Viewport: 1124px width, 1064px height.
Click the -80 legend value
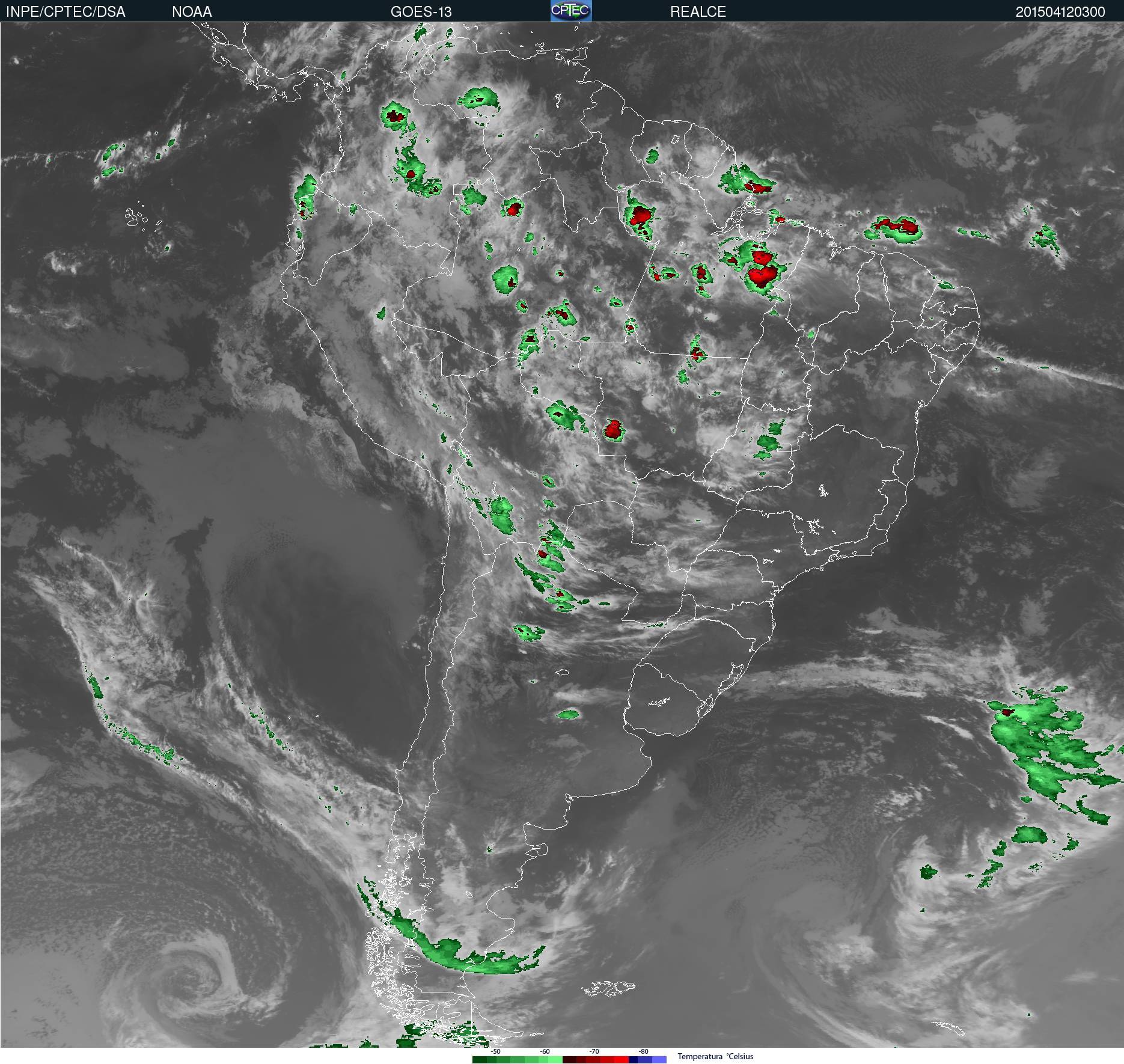643,1051
